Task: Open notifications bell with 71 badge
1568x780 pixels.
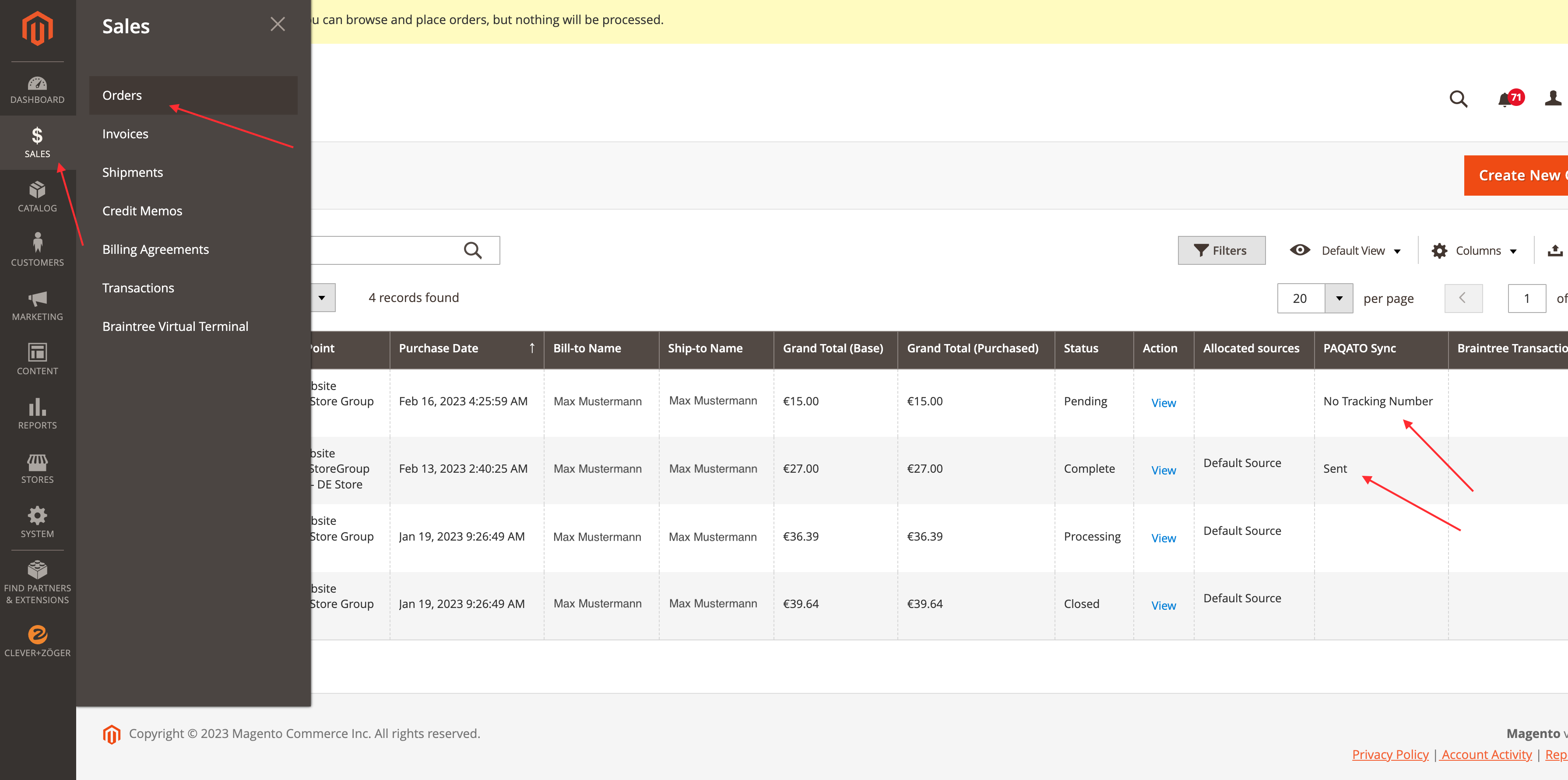Action: 1510,98
